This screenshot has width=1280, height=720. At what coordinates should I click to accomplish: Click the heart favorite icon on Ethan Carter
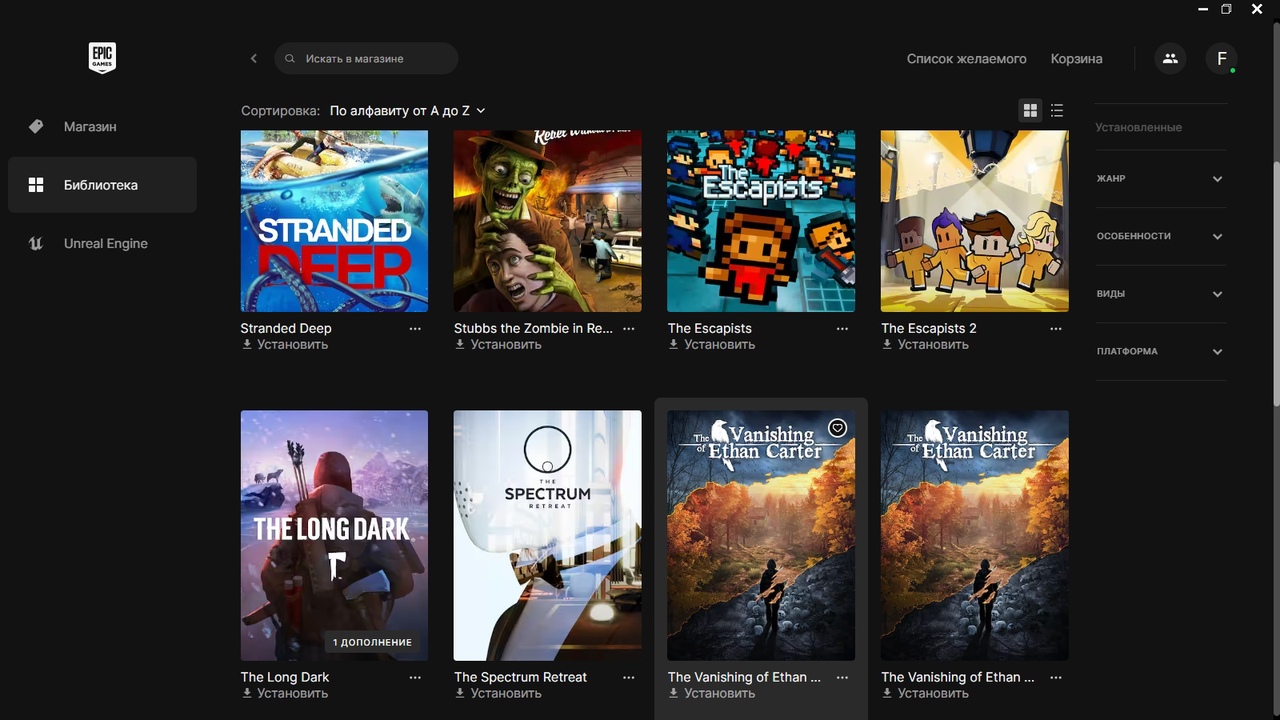838,428
